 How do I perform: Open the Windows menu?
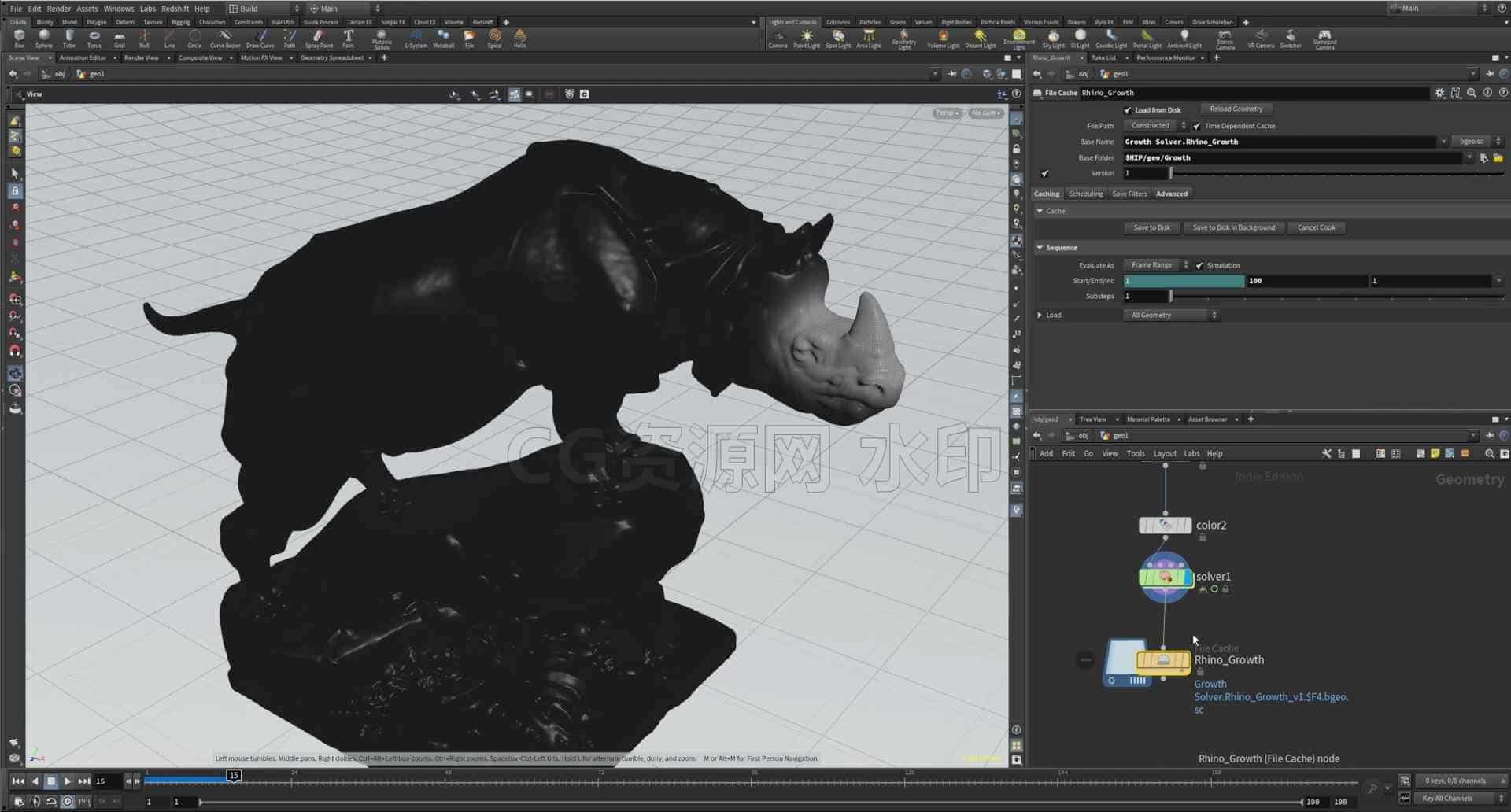tap(119, 9)
